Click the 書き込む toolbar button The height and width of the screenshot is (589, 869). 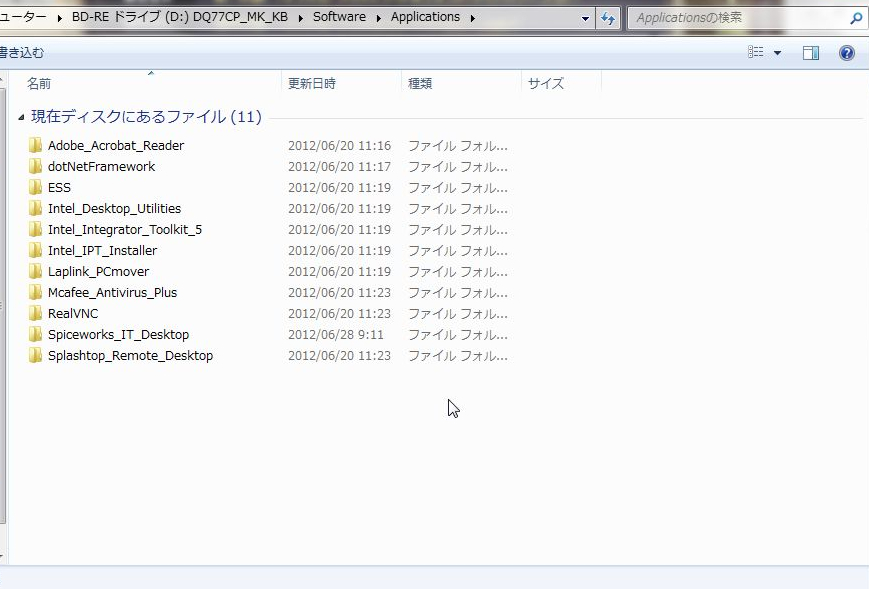[22, 53]
